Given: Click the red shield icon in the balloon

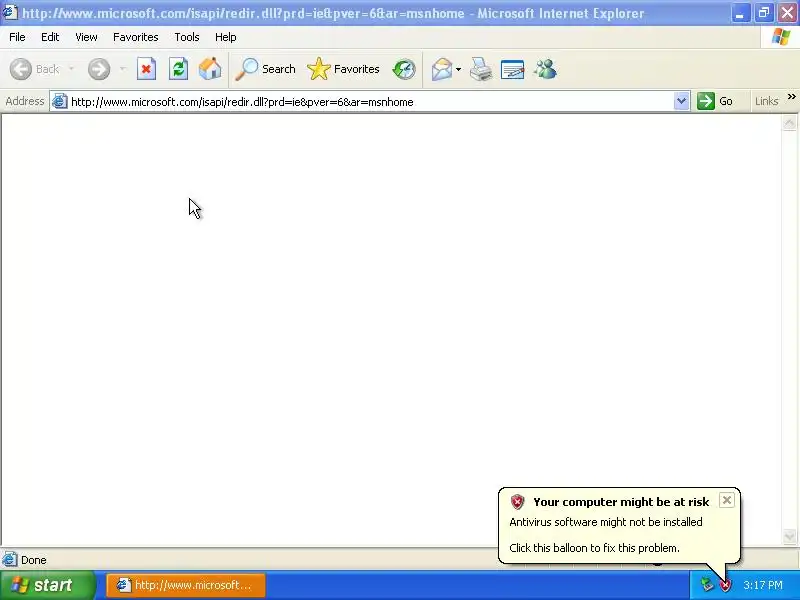Looking at the screenshot, I should 517,502.
